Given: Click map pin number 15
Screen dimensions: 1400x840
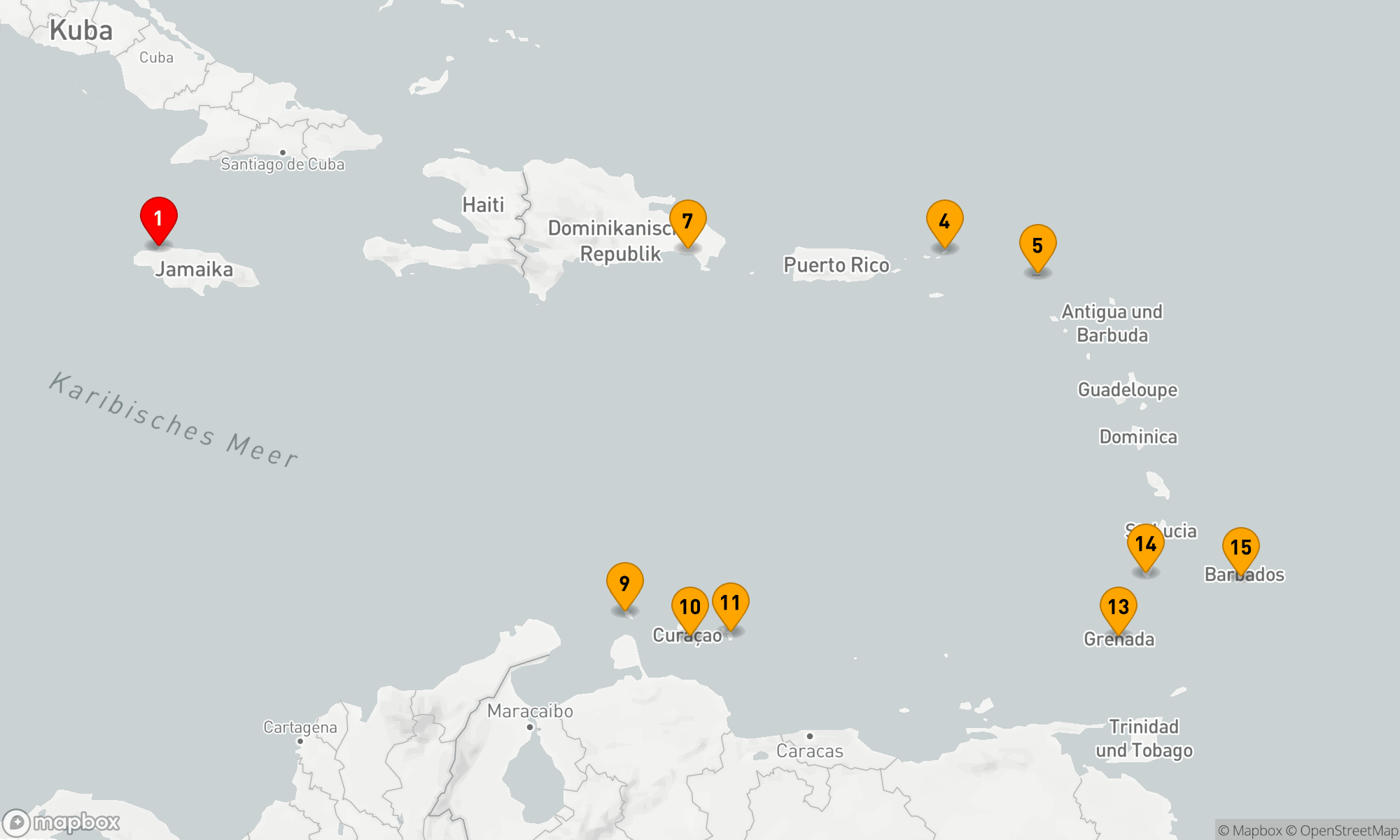Looking at the screenshot, I should (1240, 547).
